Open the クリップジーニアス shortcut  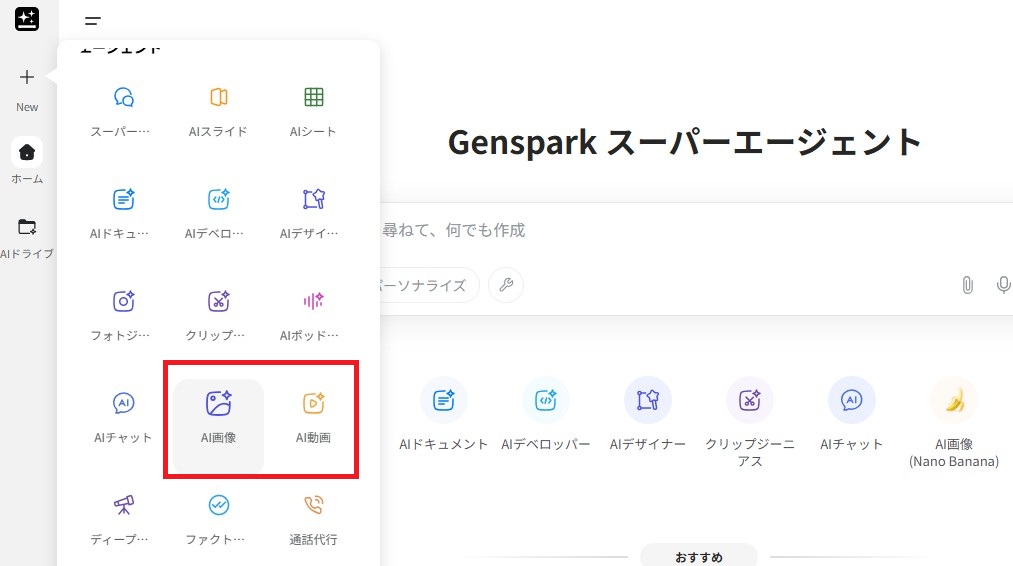(x=749, y=423)
